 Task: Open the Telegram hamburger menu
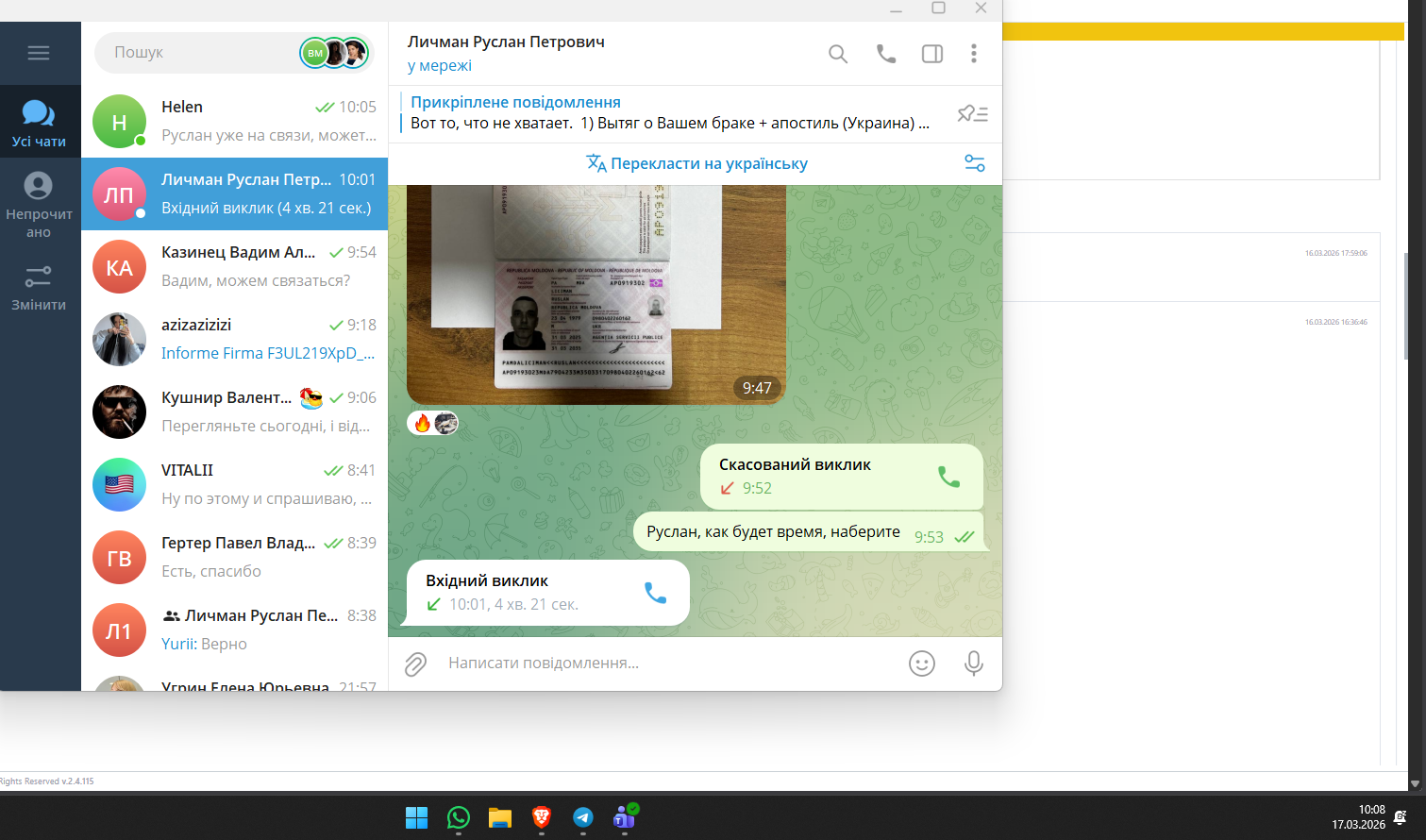[39, 53]
